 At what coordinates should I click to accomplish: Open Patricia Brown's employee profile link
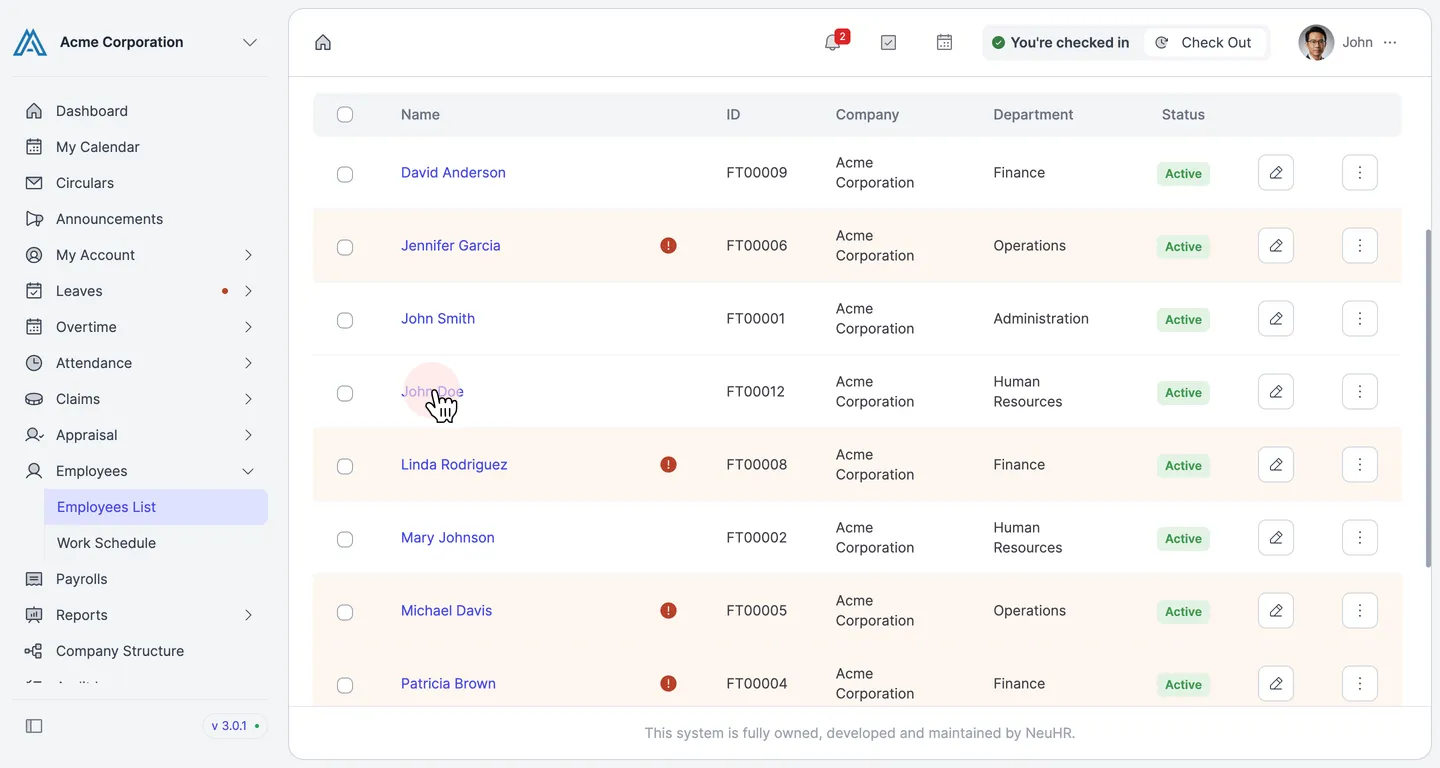tap(448, 683)
